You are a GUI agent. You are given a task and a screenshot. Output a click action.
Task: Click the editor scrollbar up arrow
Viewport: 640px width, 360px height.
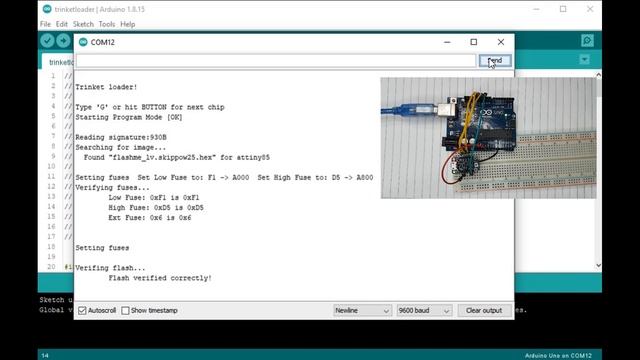point(598,75)
